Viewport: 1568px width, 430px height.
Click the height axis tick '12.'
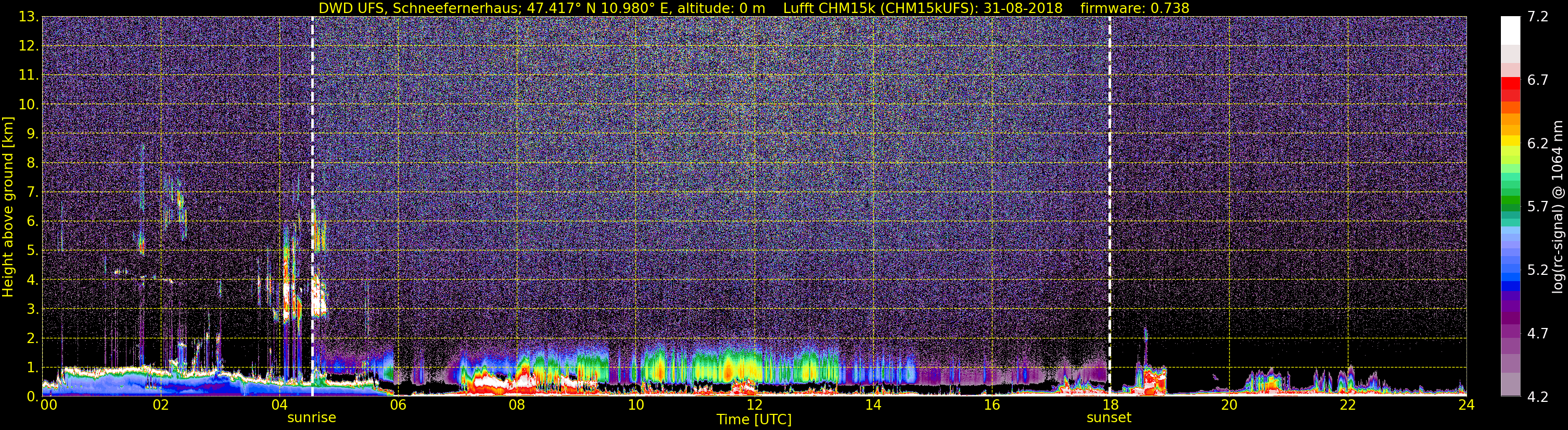pos(29,46)
